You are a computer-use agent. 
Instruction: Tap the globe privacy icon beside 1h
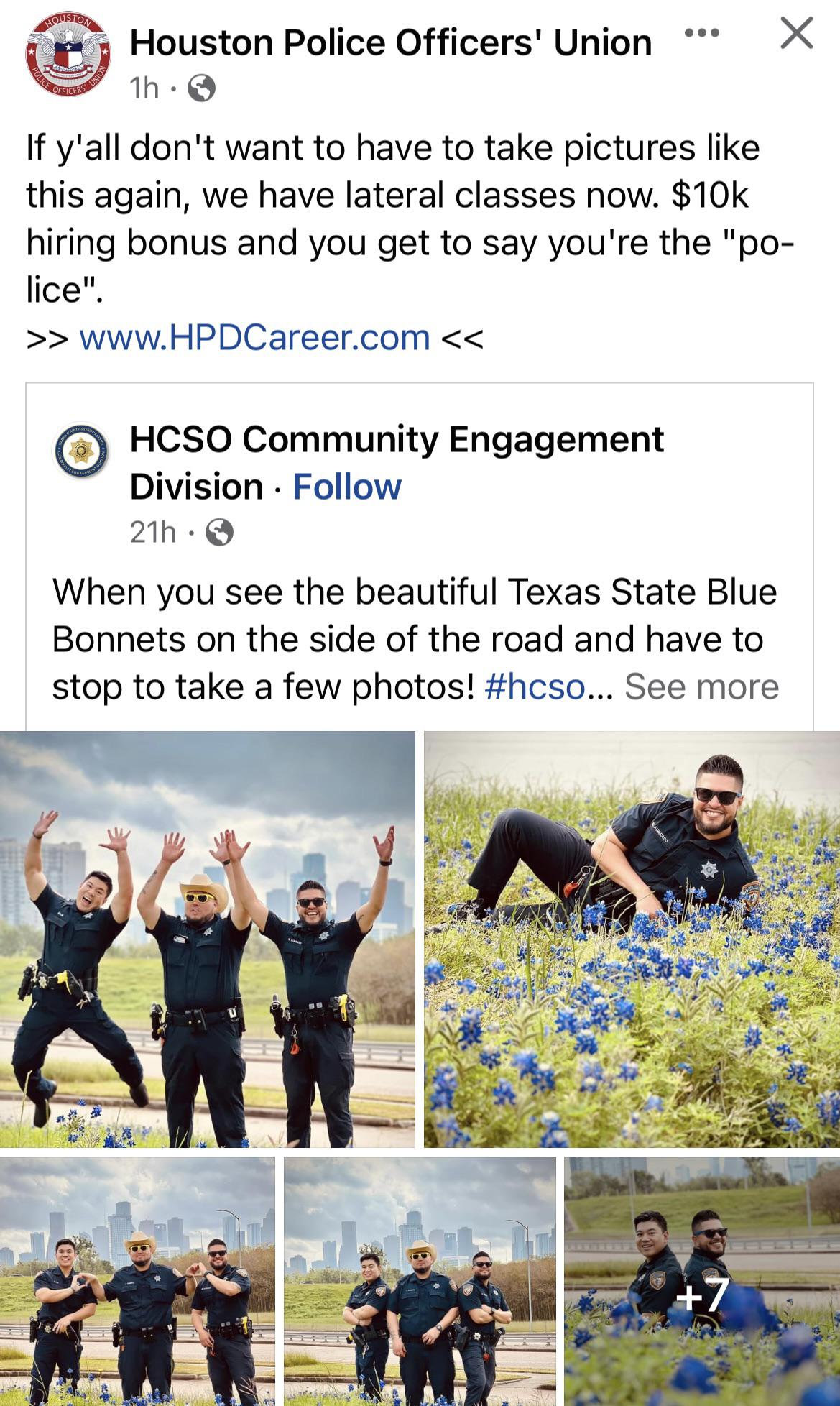coord(201,88)
